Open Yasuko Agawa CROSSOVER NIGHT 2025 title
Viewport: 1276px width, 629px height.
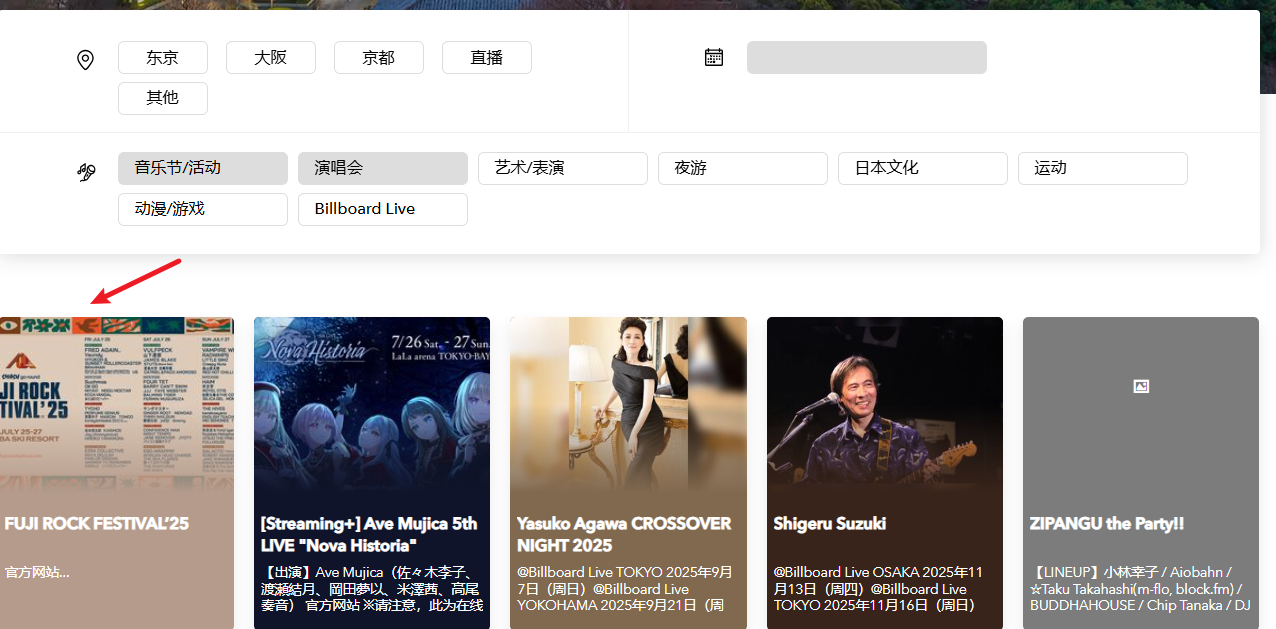pos(624,535)
